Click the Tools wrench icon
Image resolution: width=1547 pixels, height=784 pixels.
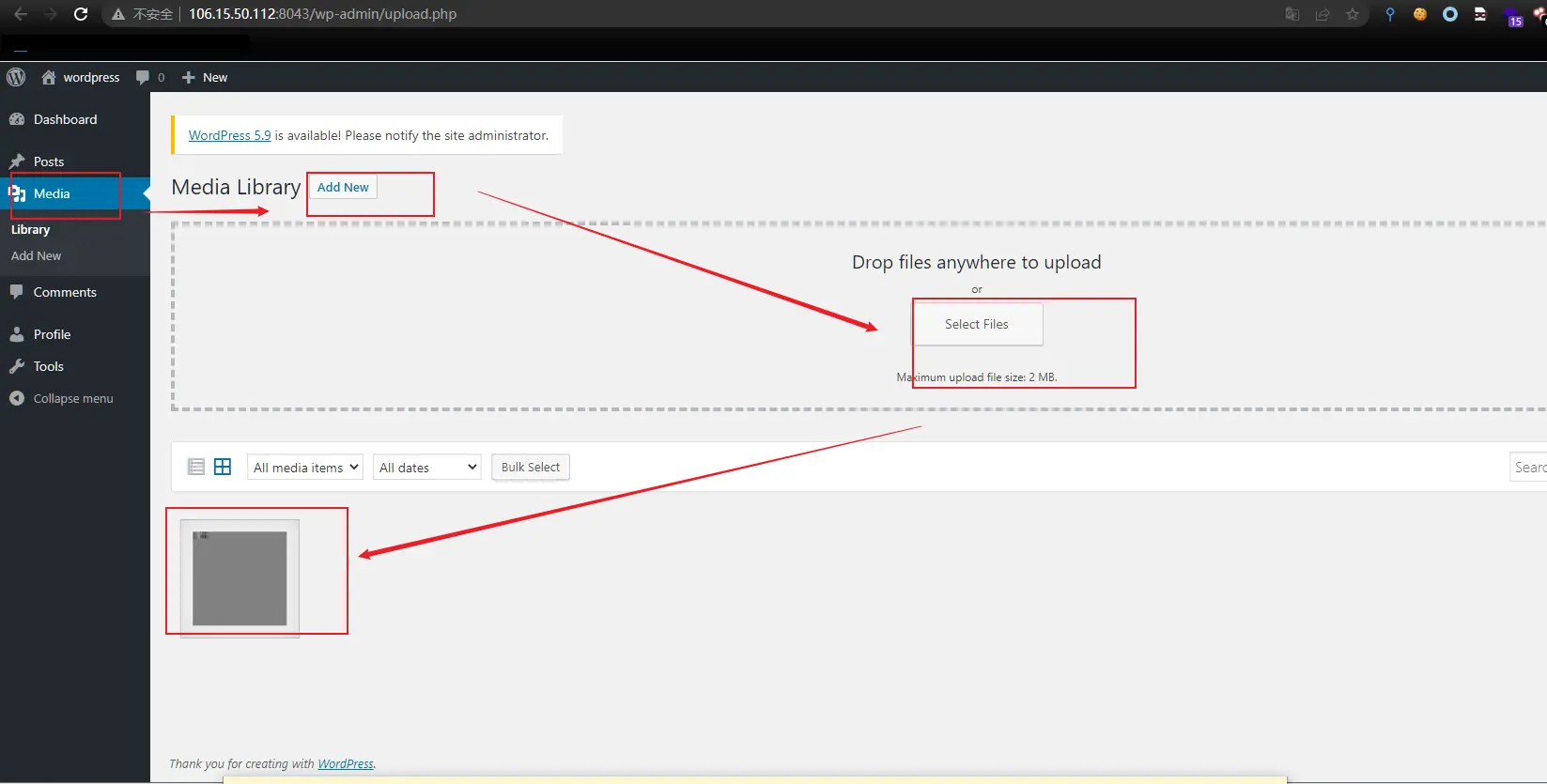tap(17, 366)
